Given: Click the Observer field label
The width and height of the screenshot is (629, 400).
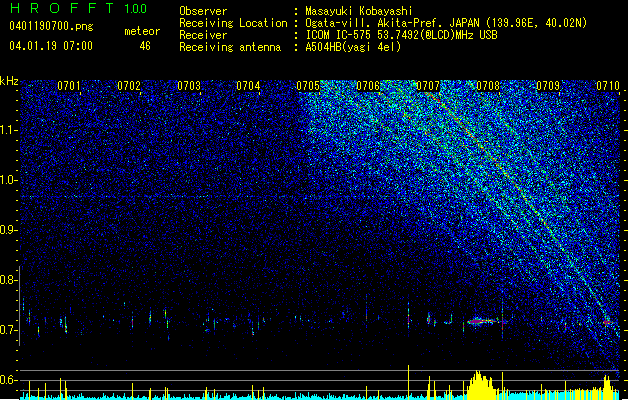Looking at the screenshot, I should (x=203, y=11).
